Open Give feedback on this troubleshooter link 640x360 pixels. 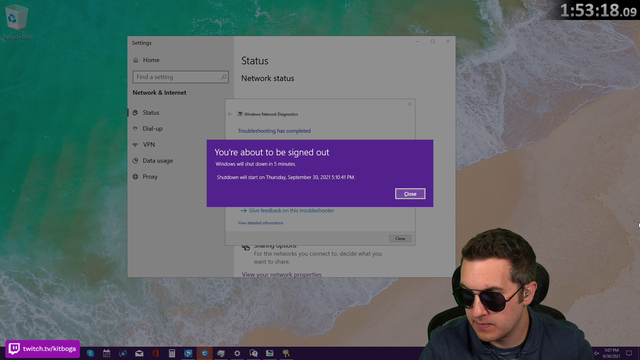pyautogui.click(x=291, y=211)
